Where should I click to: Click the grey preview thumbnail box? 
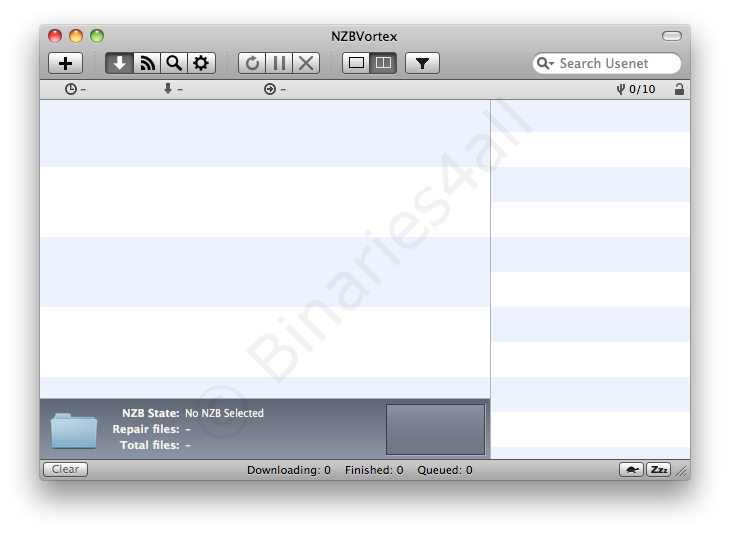[x=435, y=429]
